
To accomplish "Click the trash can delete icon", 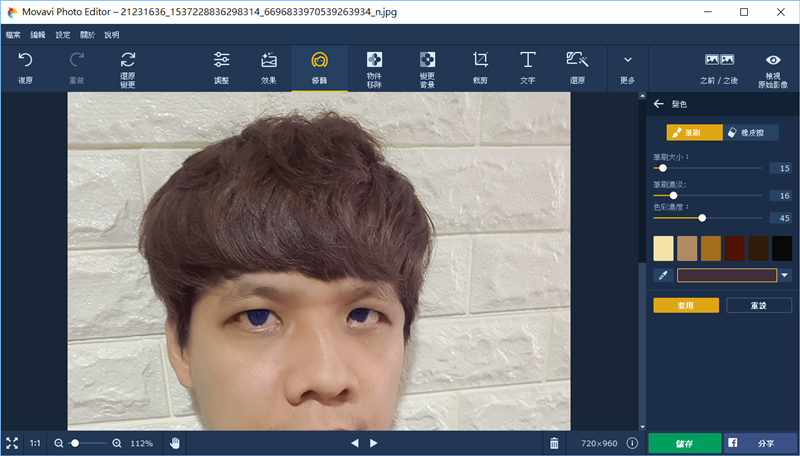I will (554, 443).
